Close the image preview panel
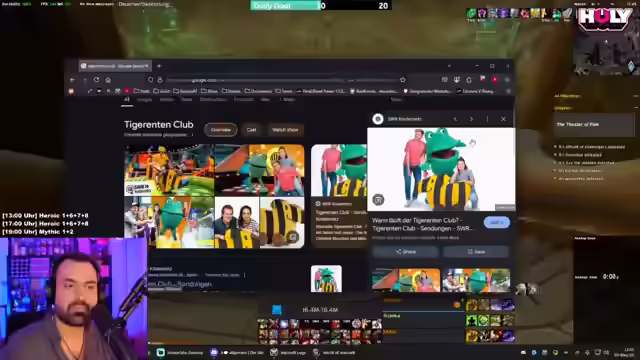The image size is (640, 360). coord(503,119)
